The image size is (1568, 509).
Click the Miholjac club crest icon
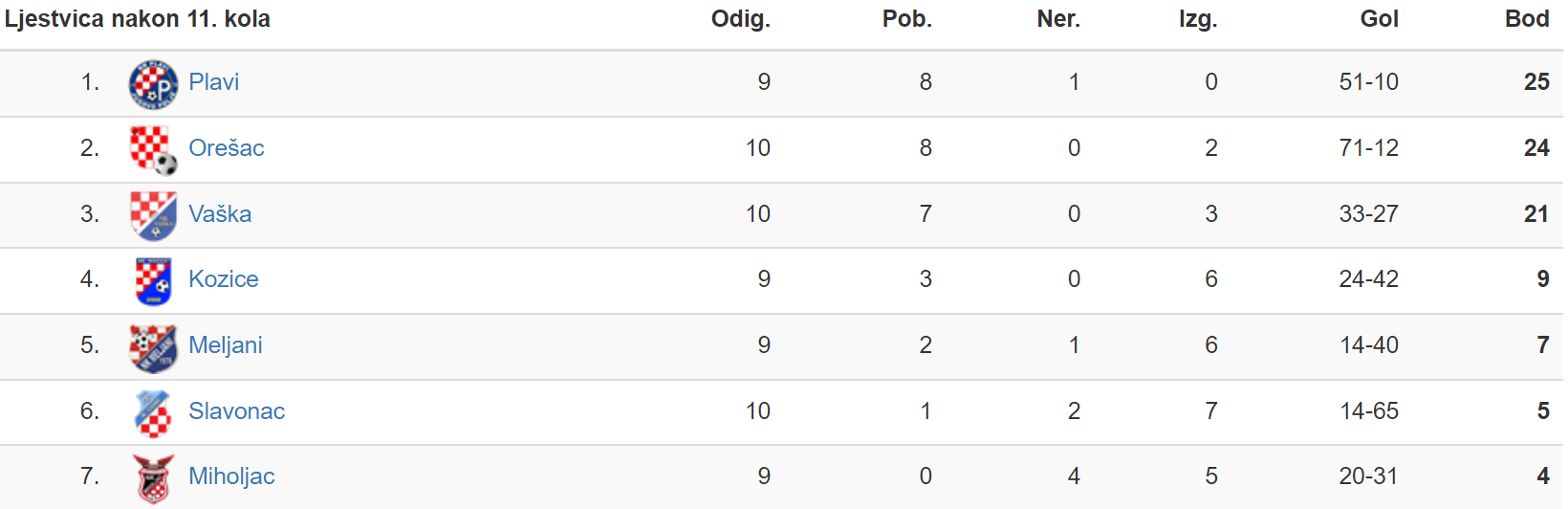click(153, 478)
